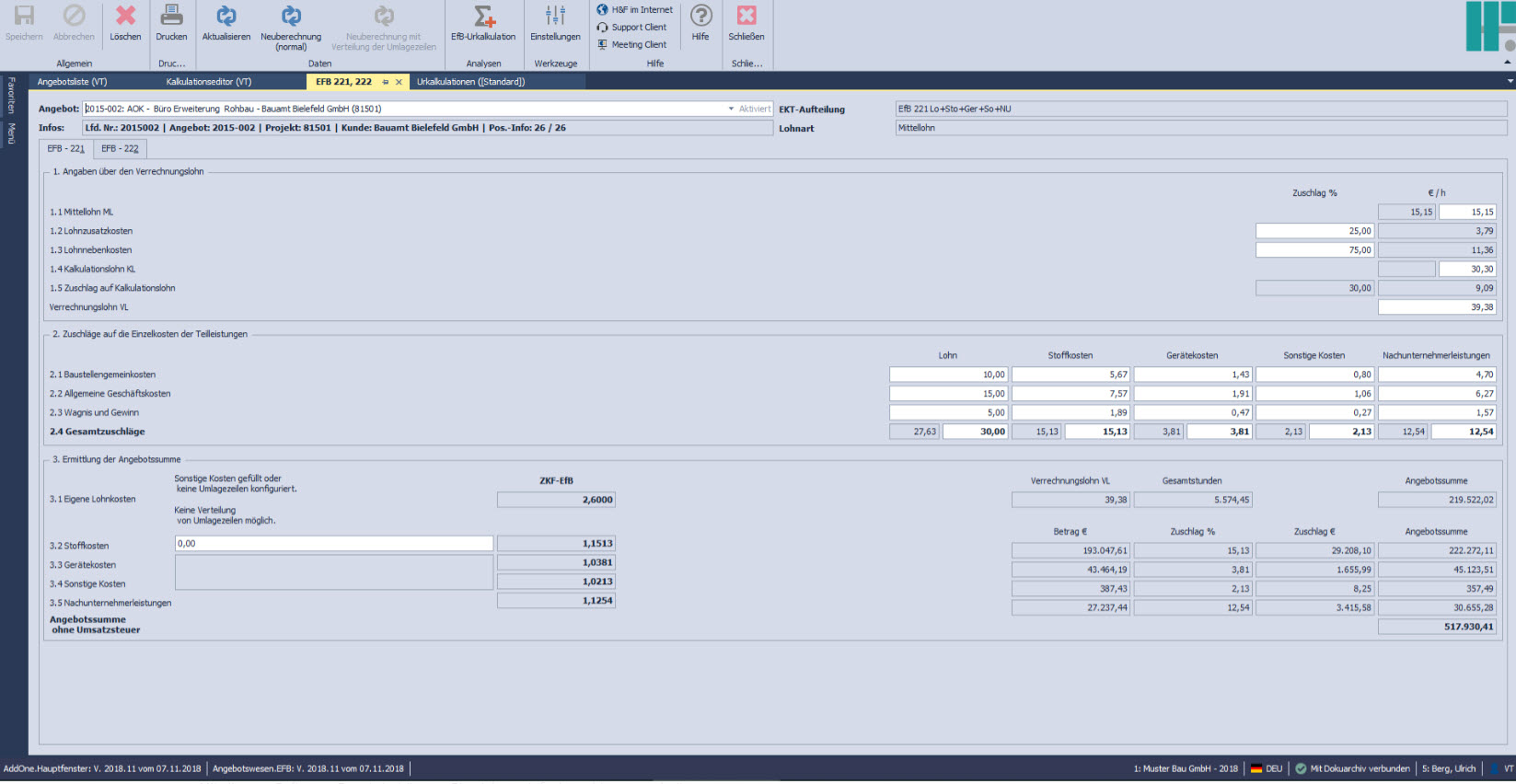
Task: Launch H&F im Internet
Action: click(x=641, y=10)
